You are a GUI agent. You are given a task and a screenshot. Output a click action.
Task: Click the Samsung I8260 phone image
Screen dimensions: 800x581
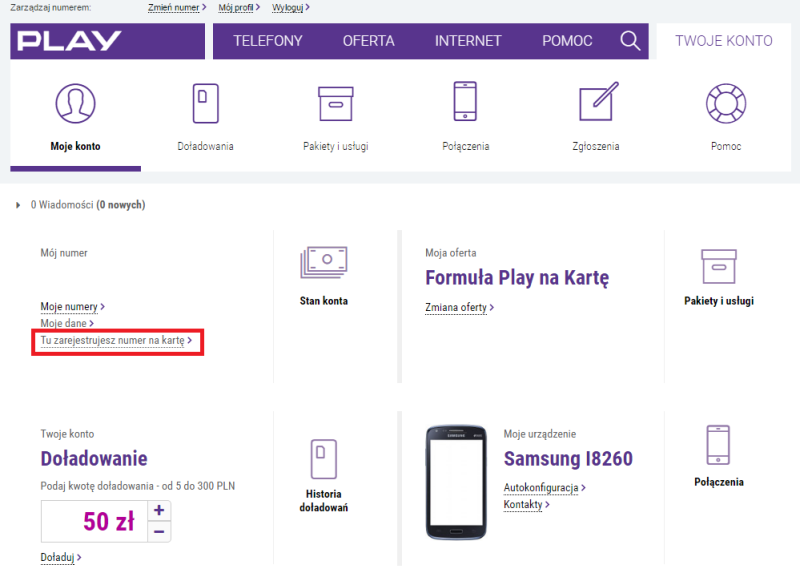tap(456, 482)
